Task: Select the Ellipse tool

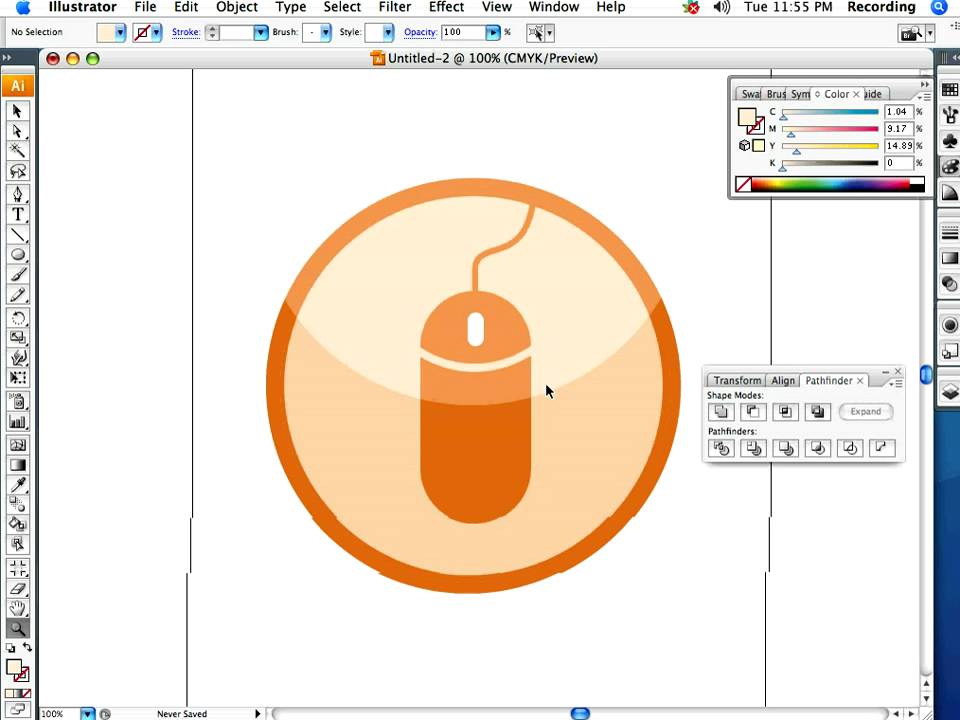Action: [17, 255]
